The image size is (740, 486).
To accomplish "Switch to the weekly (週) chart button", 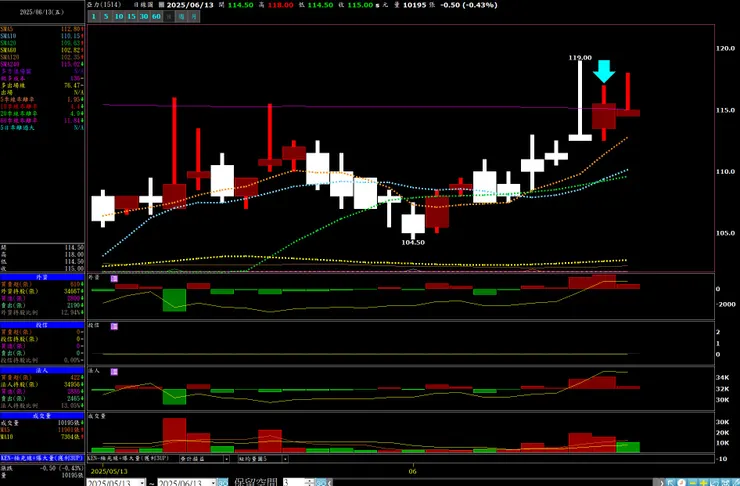I will click(x=181, y=17).
